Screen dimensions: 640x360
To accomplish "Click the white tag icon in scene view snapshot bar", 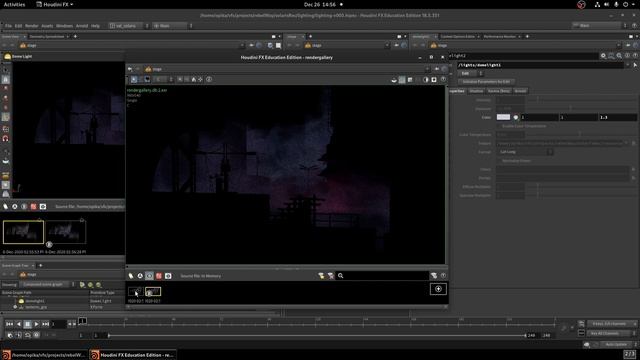I will point(5,207).
